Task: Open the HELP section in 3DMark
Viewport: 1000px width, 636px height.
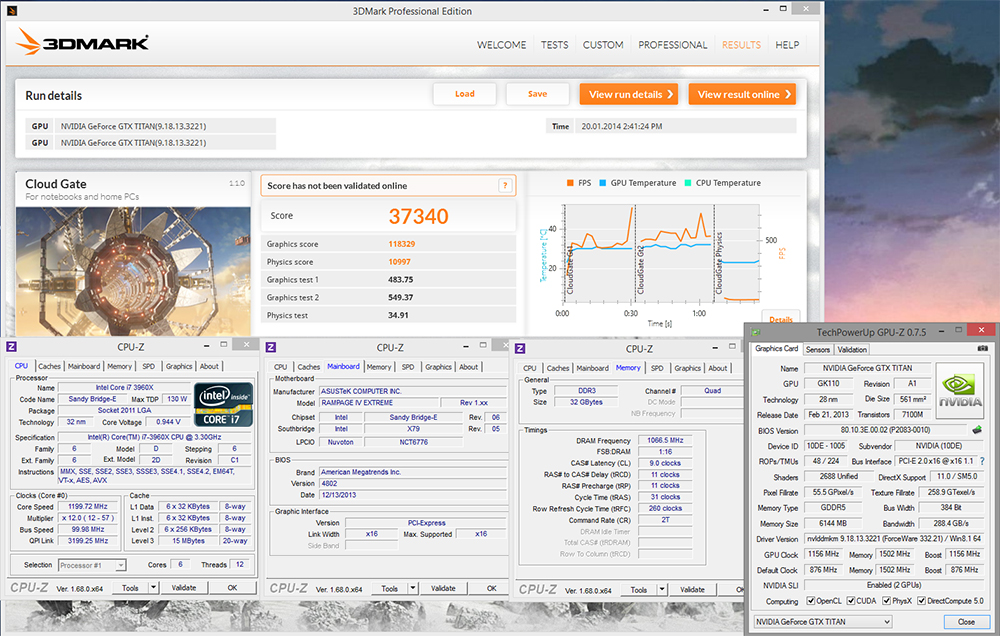Action: tap(787, 45)
